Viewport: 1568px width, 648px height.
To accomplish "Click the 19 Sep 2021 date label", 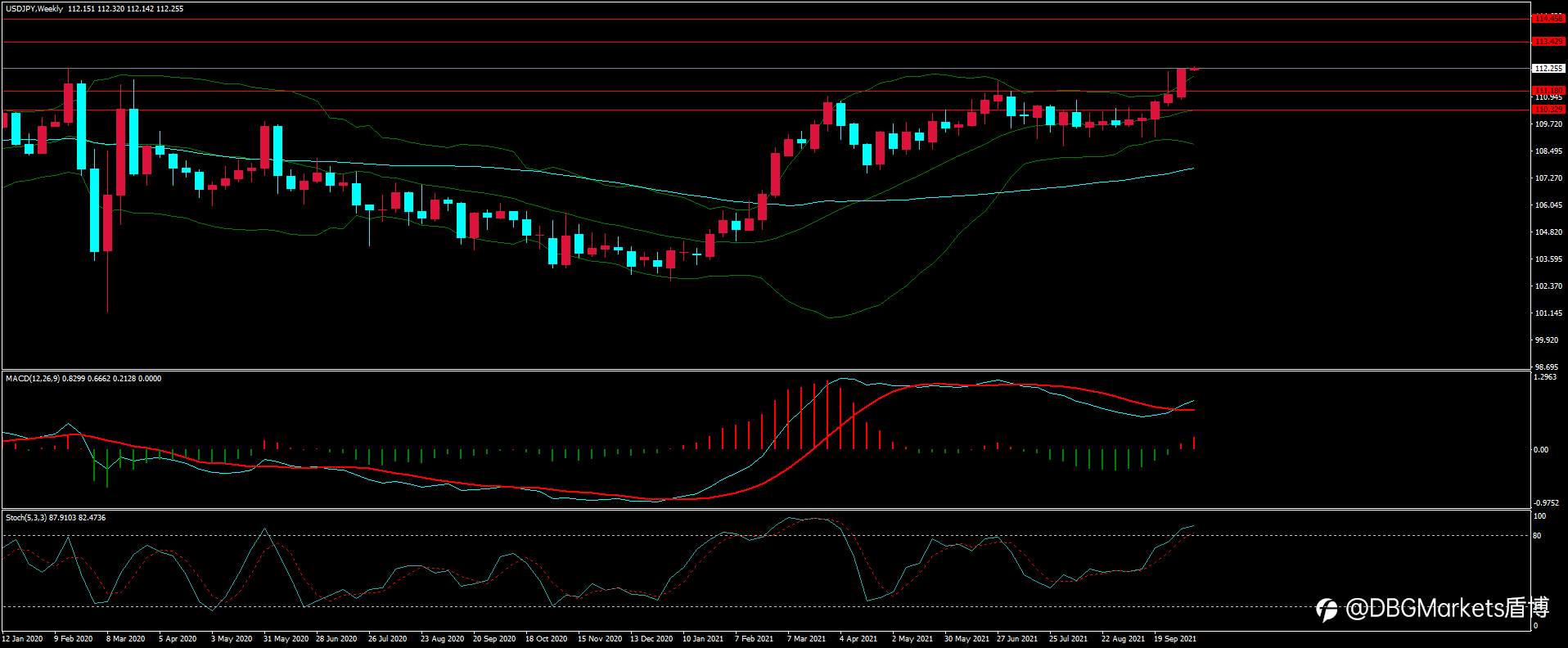I will click(1176, 639).
